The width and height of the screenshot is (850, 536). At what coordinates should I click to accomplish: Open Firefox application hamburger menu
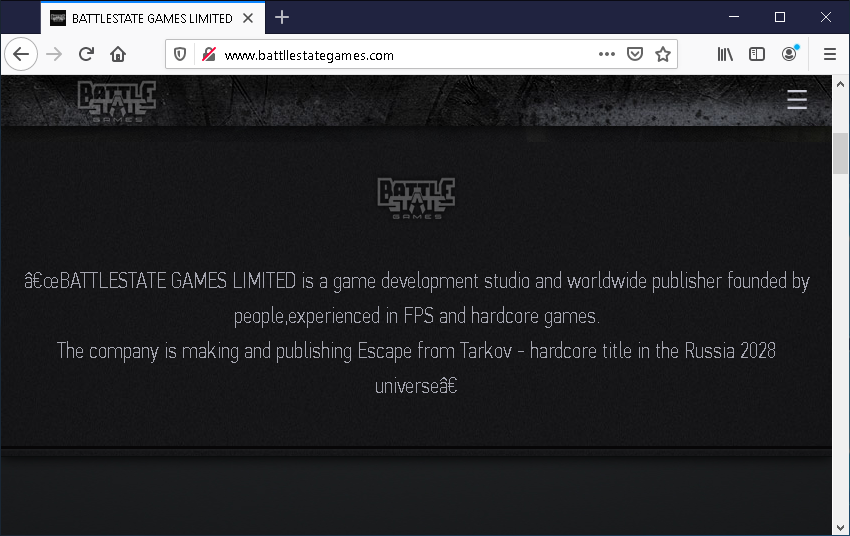829,55
